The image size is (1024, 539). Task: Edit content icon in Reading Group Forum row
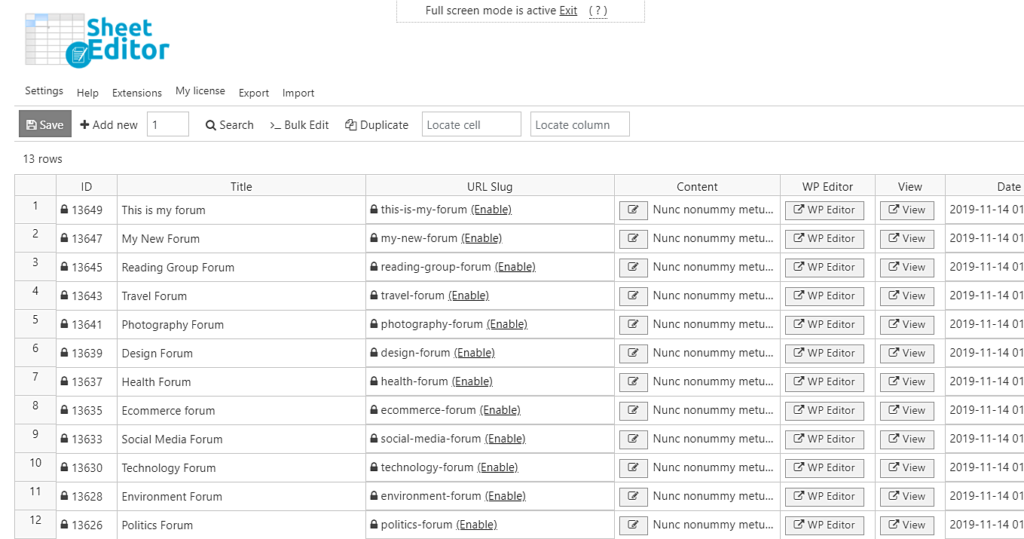pos(633,267)
